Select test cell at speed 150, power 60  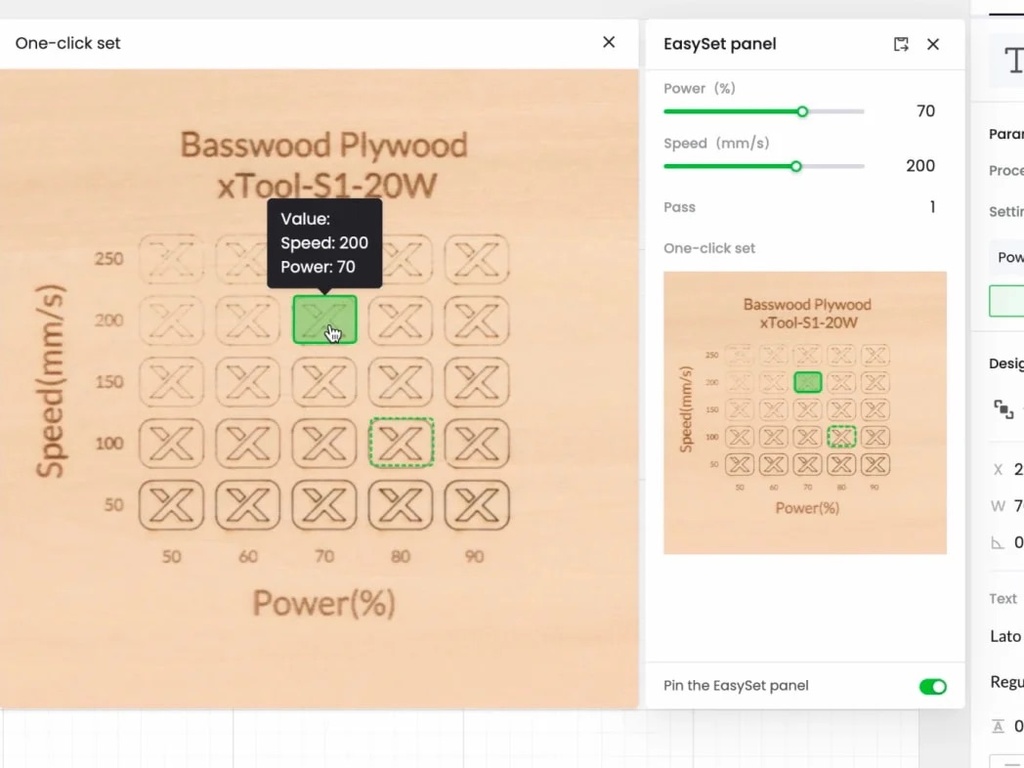tap(248, 382)
